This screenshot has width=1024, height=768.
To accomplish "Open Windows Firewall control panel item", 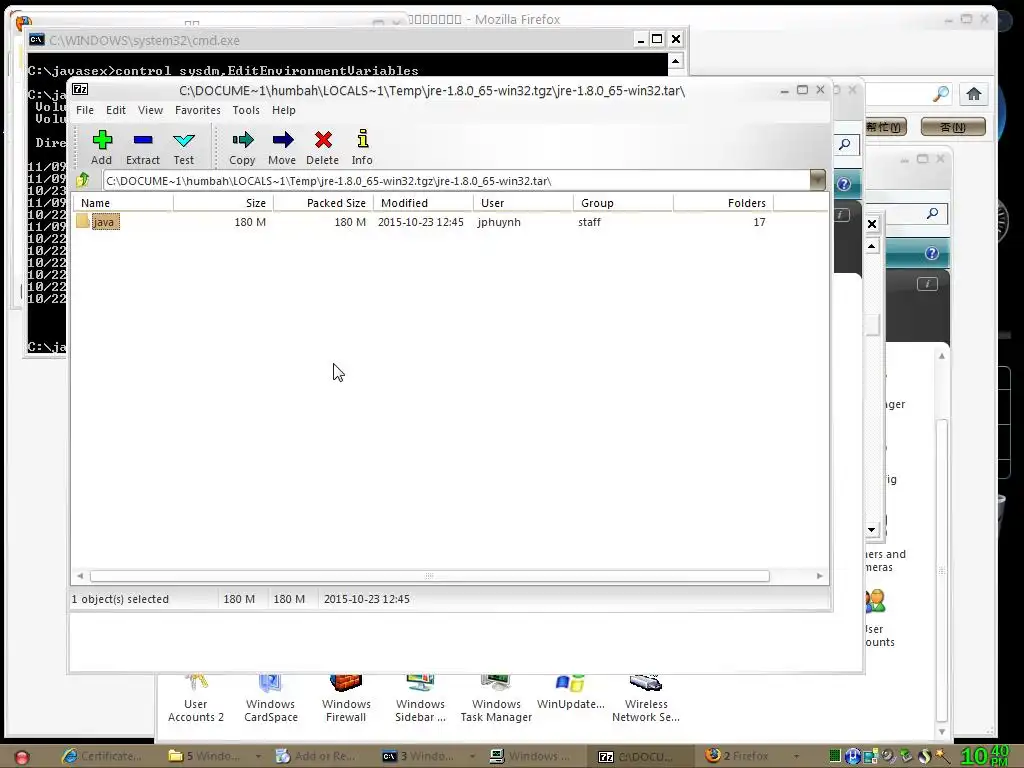I will tap(345, 700).
